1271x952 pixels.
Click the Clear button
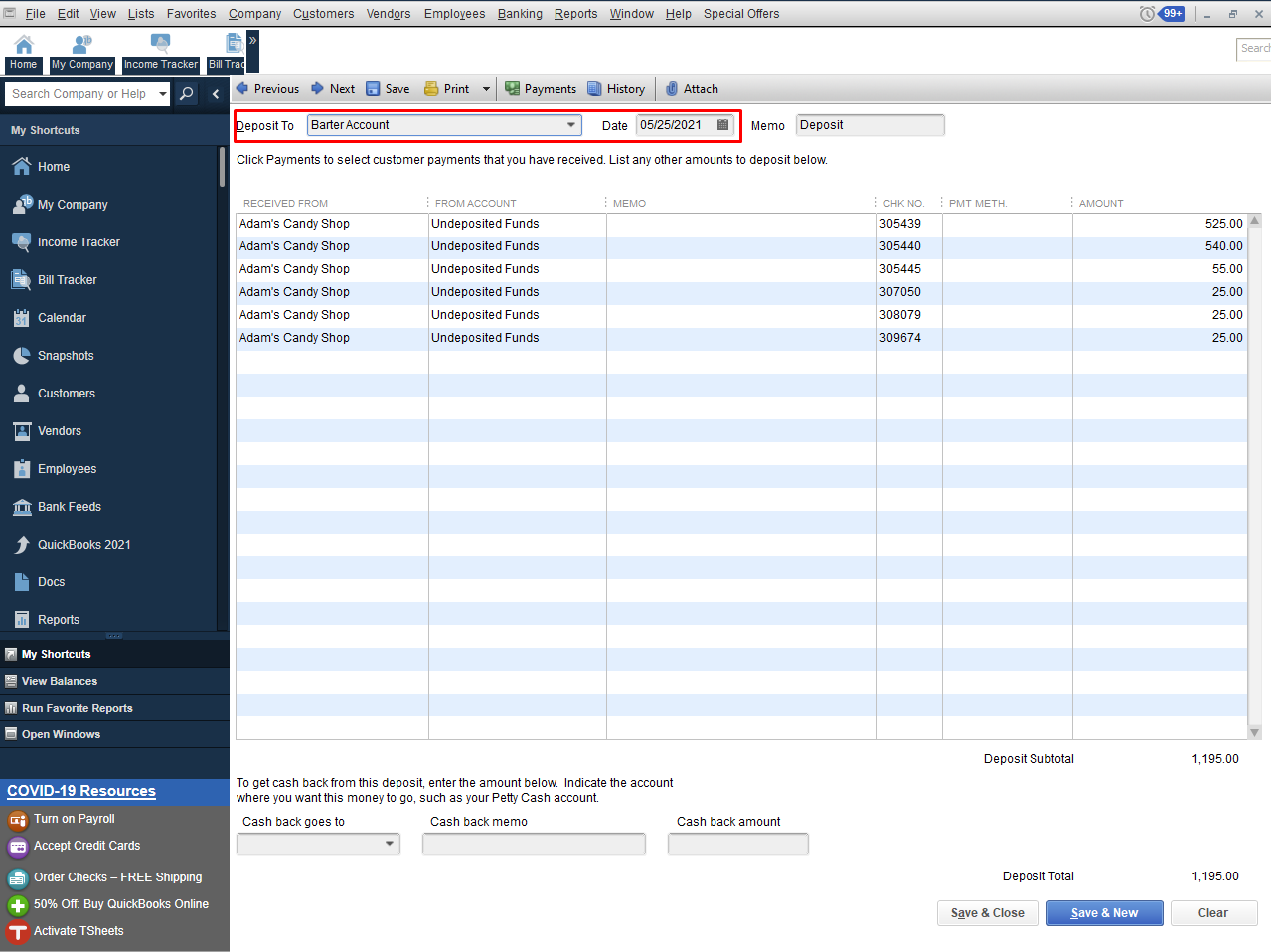point(1213,913)
